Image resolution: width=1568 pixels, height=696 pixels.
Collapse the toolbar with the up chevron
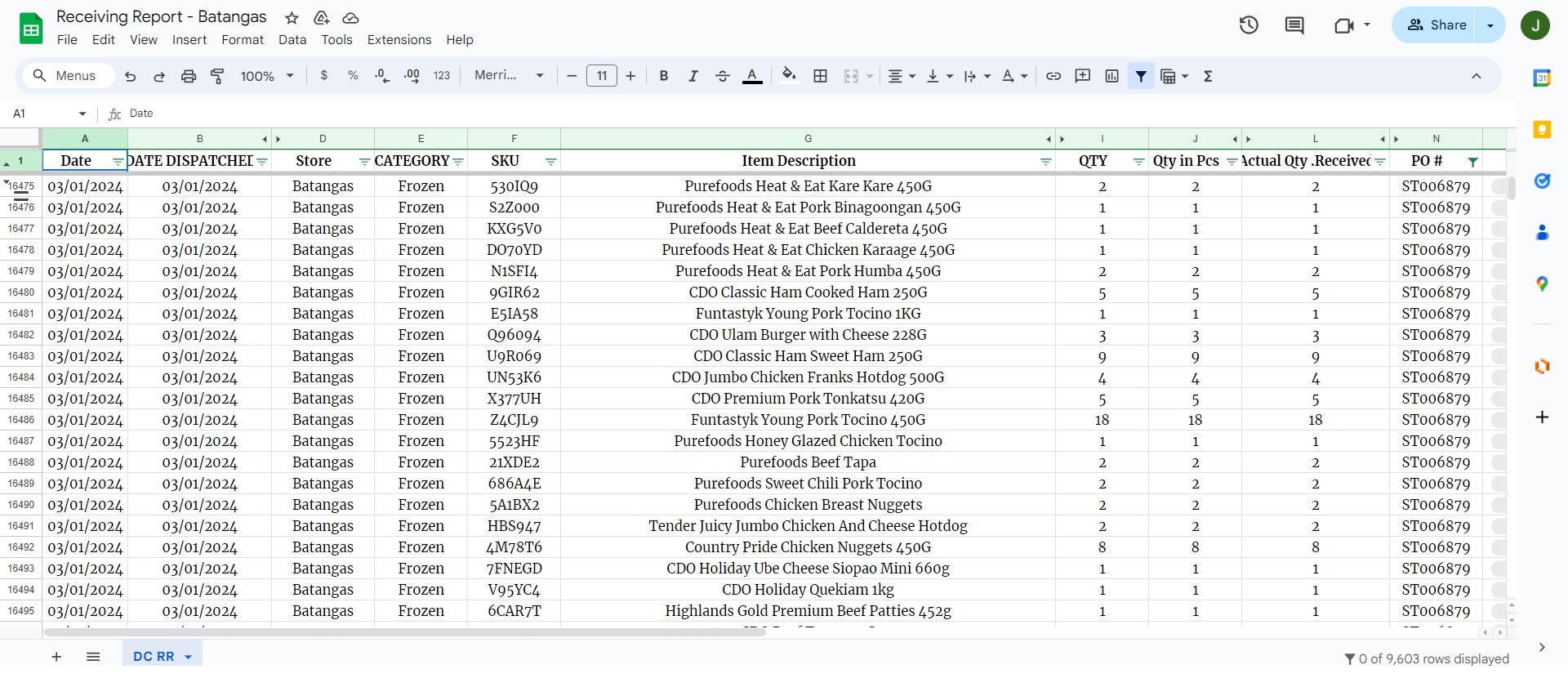pyautogui.click(x=1477, y=76)
